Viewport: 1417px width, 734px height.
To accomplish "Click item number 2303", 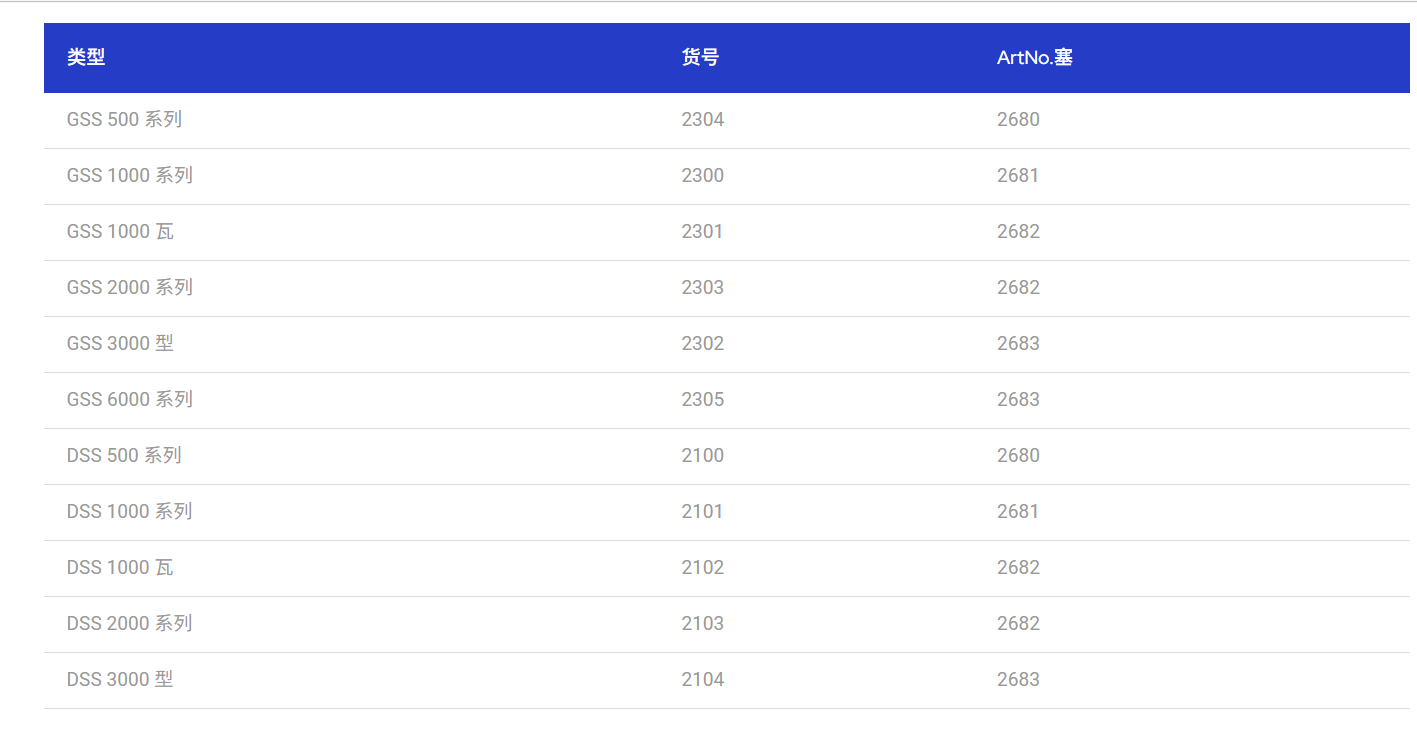I will [702, 288].
